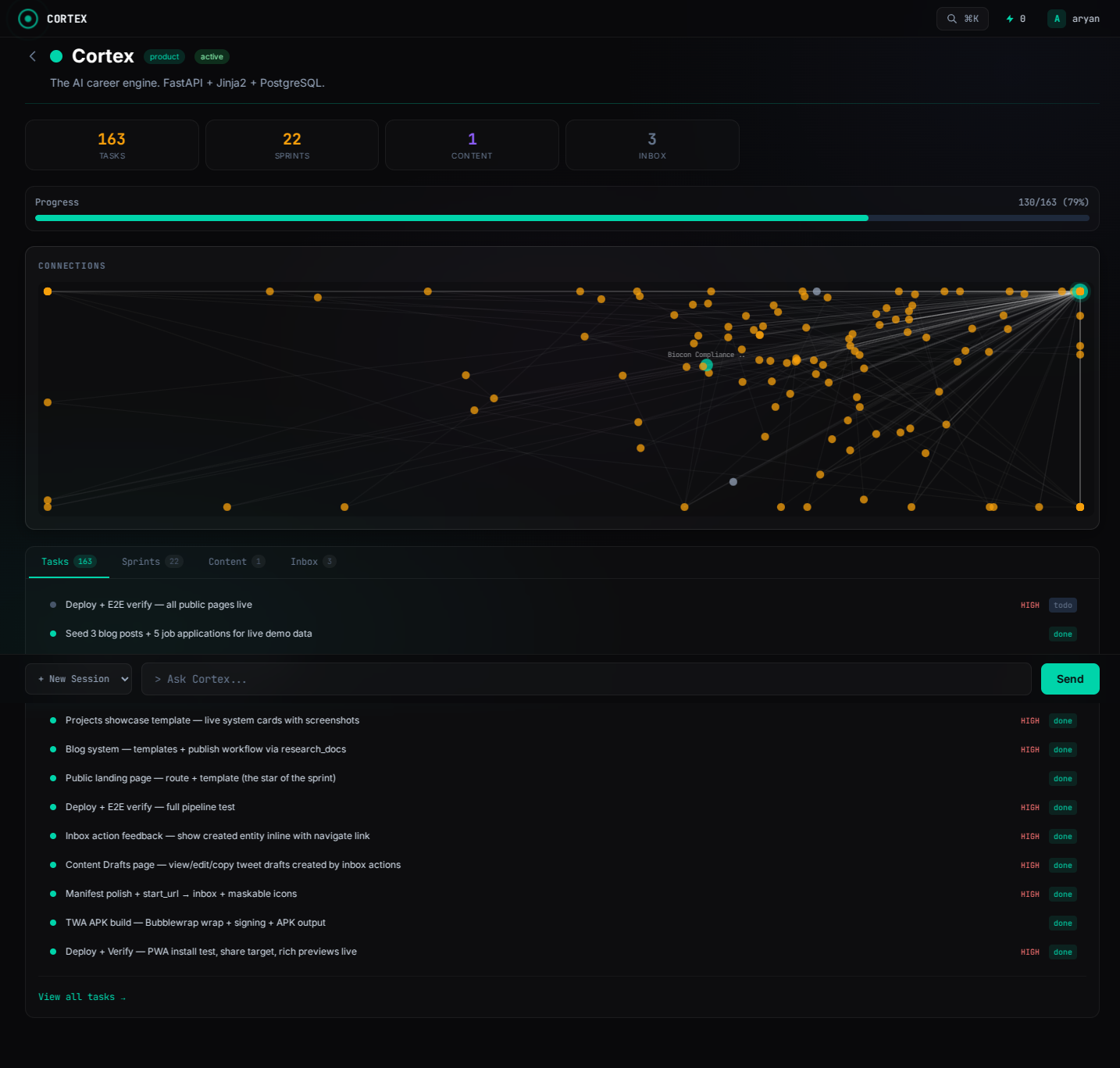The height and width of the screenshot is (1068, 1120).
Task: Click the highlighted teal hub node in connections
Action: point(1080,291)
